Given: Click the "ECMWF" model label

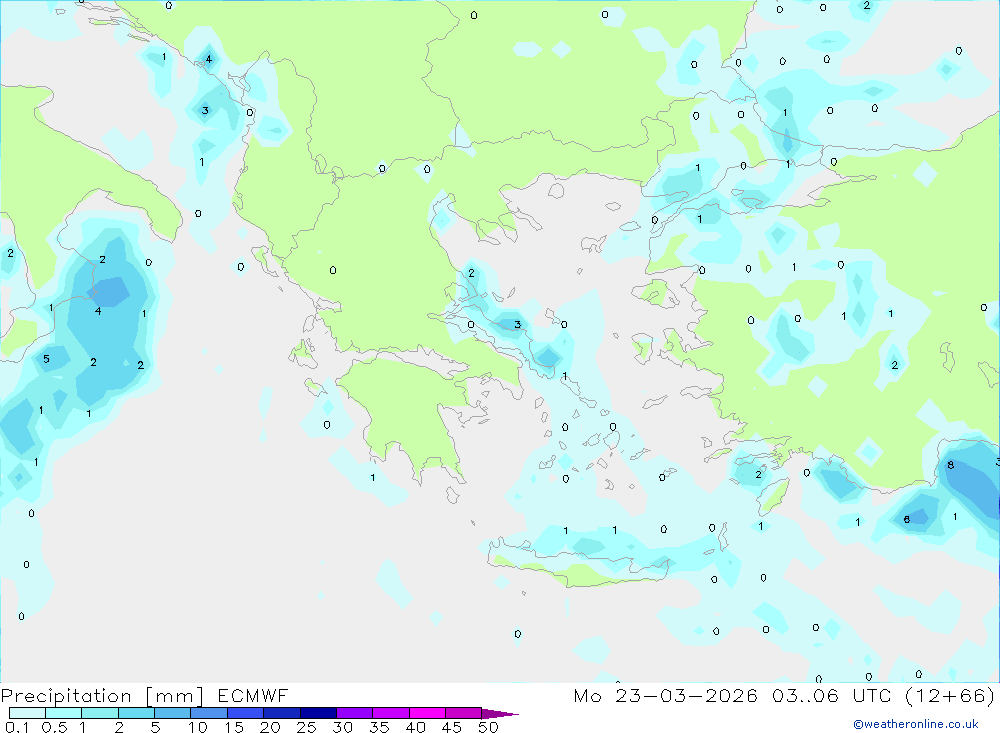Looking at the screenshot, I should click(253, 696).
